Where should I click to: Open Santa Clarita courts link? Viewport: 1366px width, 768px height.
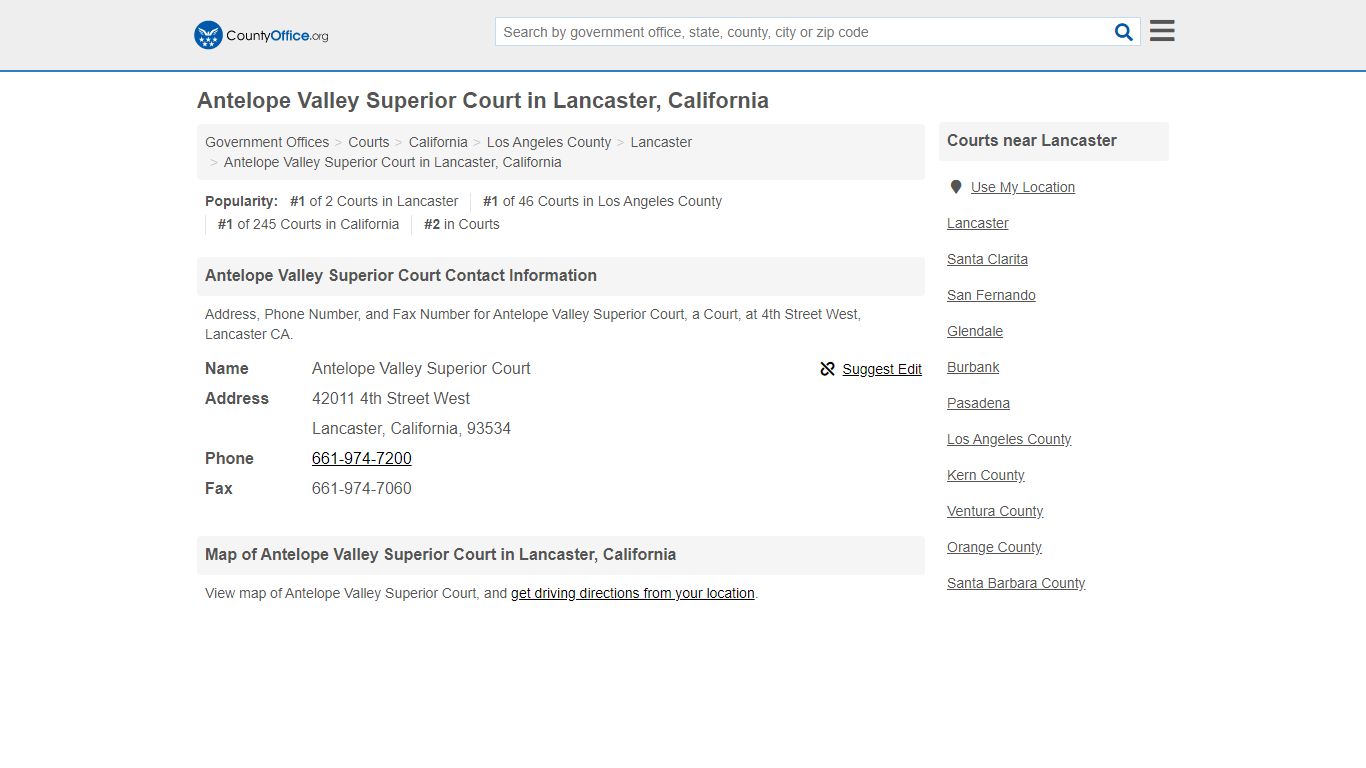pyautogui.click(x=987, y=259)
